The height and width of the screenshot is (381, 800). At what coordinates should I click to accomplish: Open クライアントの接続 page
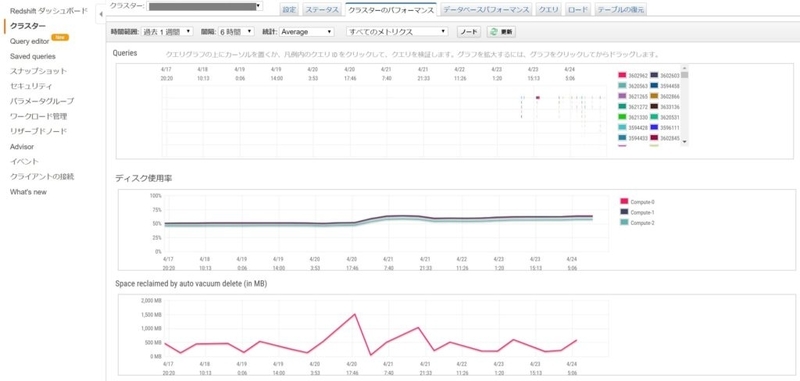[42, 177]
